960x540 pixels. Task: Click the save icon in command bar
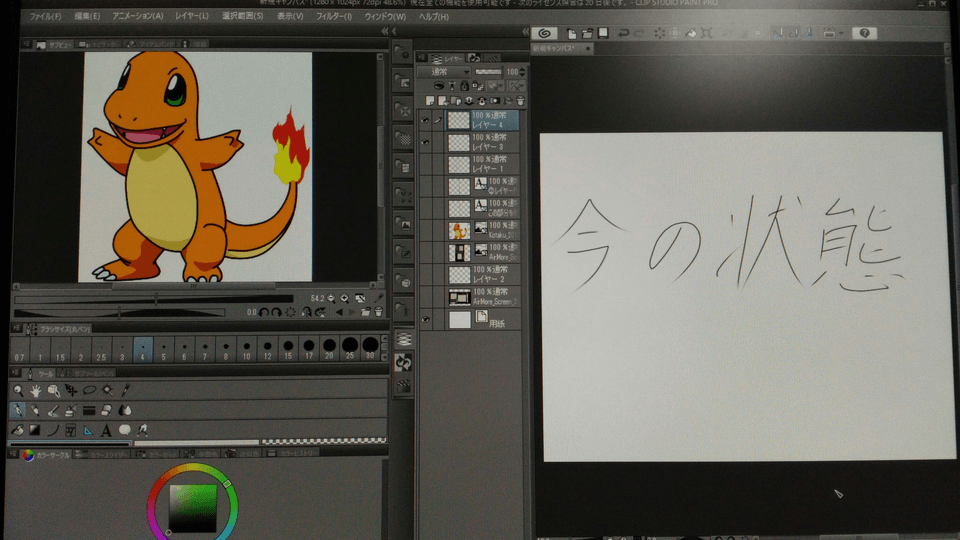pyautogui.click(x=603, y=33)
